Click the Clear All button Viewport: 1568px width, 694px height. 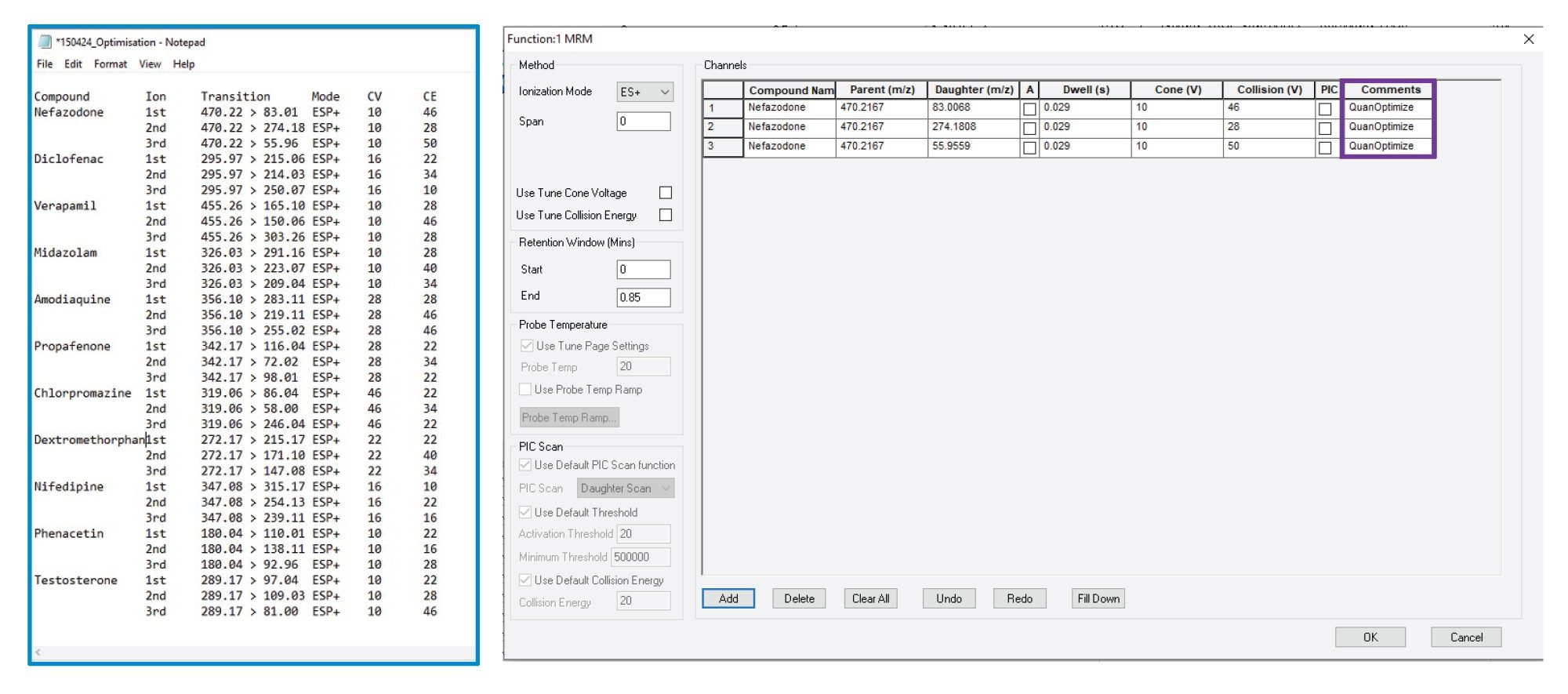click(870, 599)
